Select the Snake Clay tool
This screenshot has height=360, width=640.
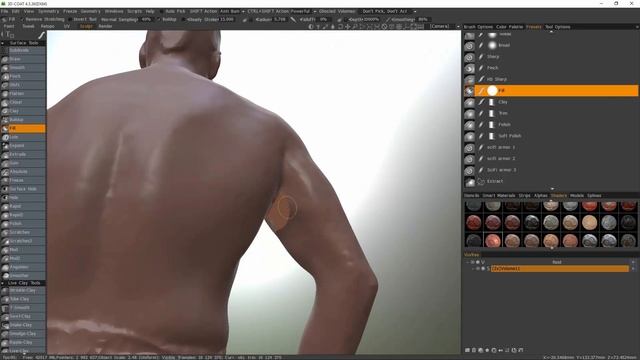click(23, 325)
